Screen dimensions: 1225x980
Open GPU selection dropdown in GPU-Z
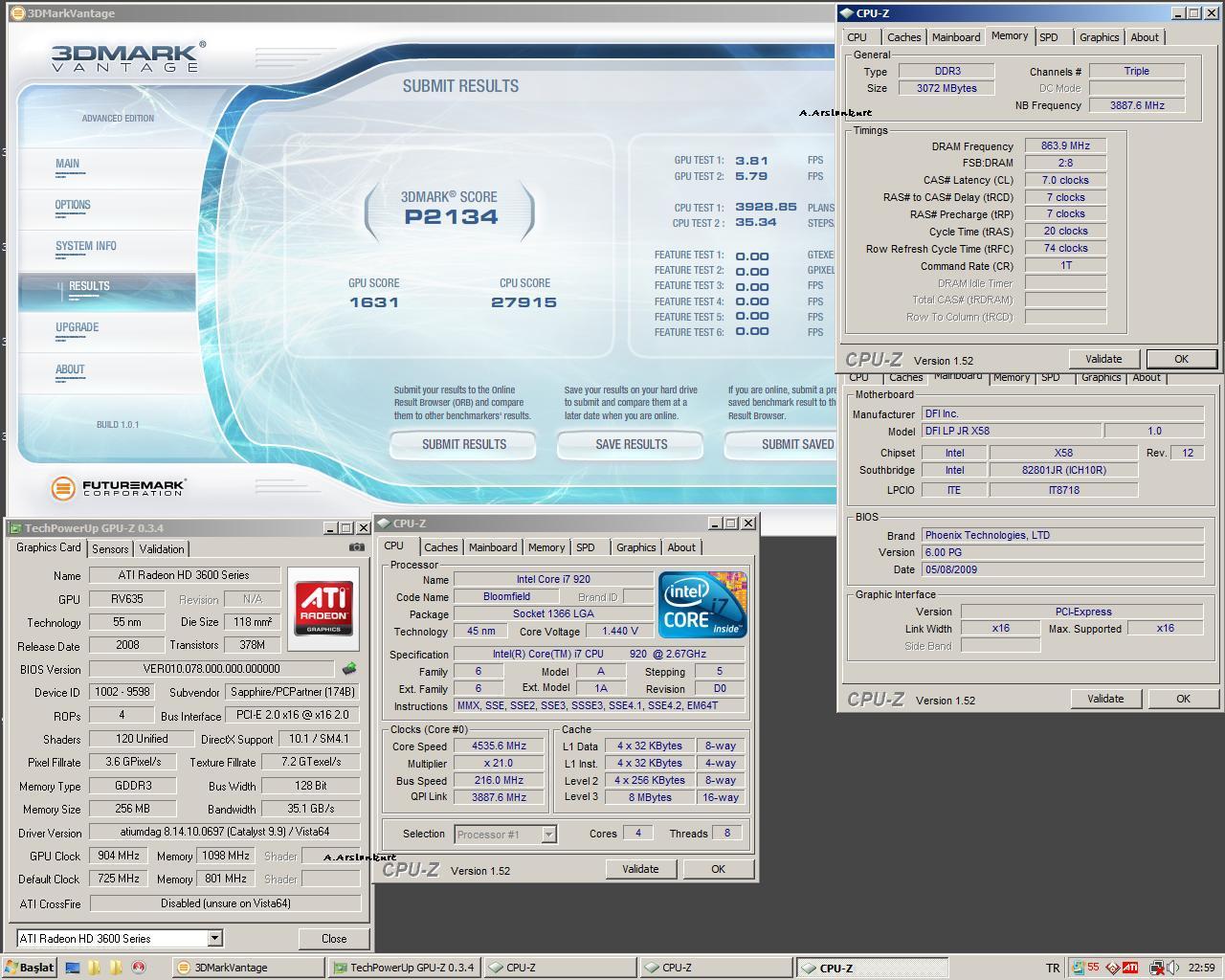[214, 938]
